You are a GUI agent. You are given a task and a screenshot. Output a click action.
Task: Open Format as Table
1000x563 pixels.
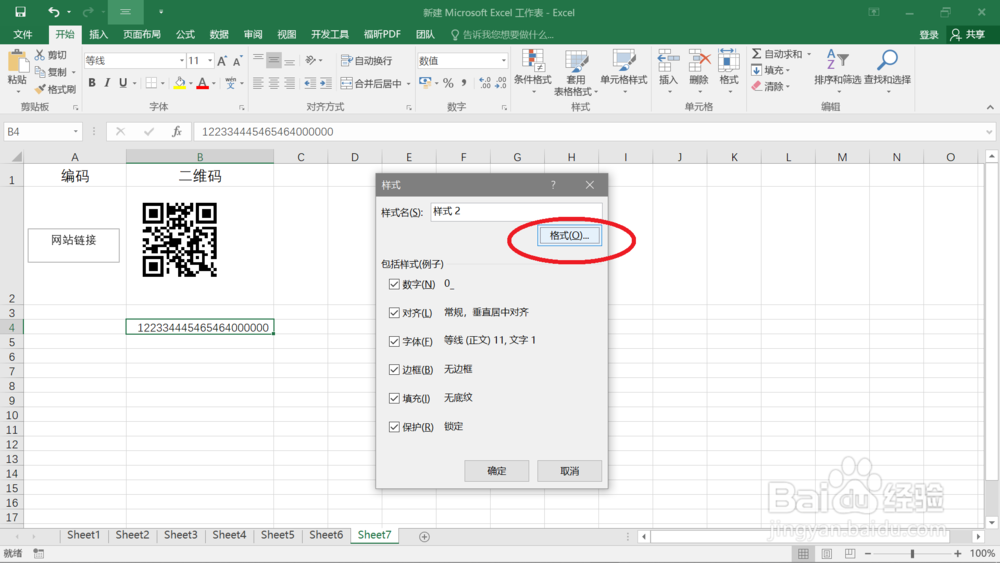pyautogui.click(x=576, y=72)
